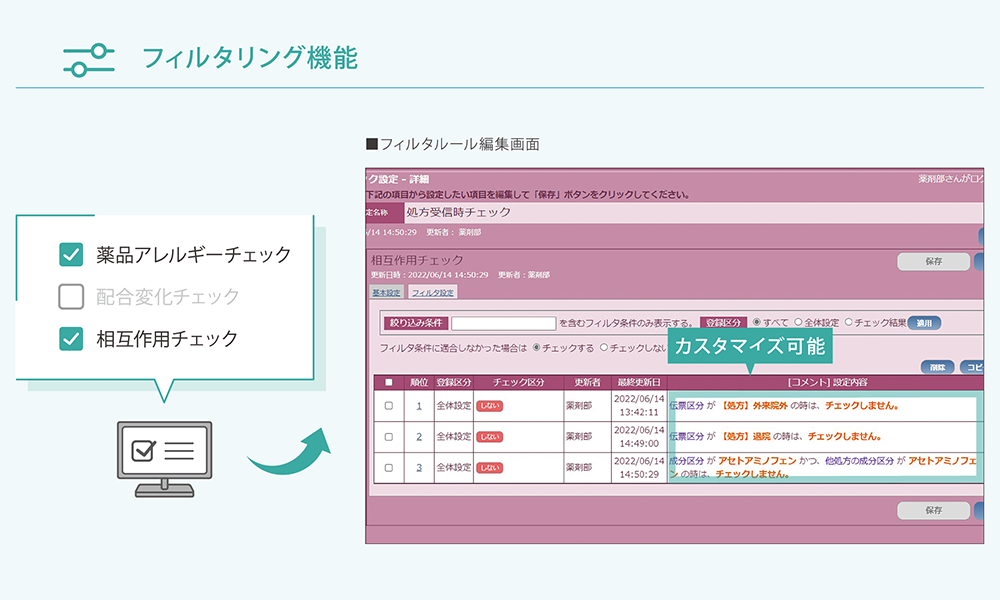The height and width of the screenshot is (600, 1000).
Task: Select the チェック結果 radio option
Action: [x=849, y=323]
